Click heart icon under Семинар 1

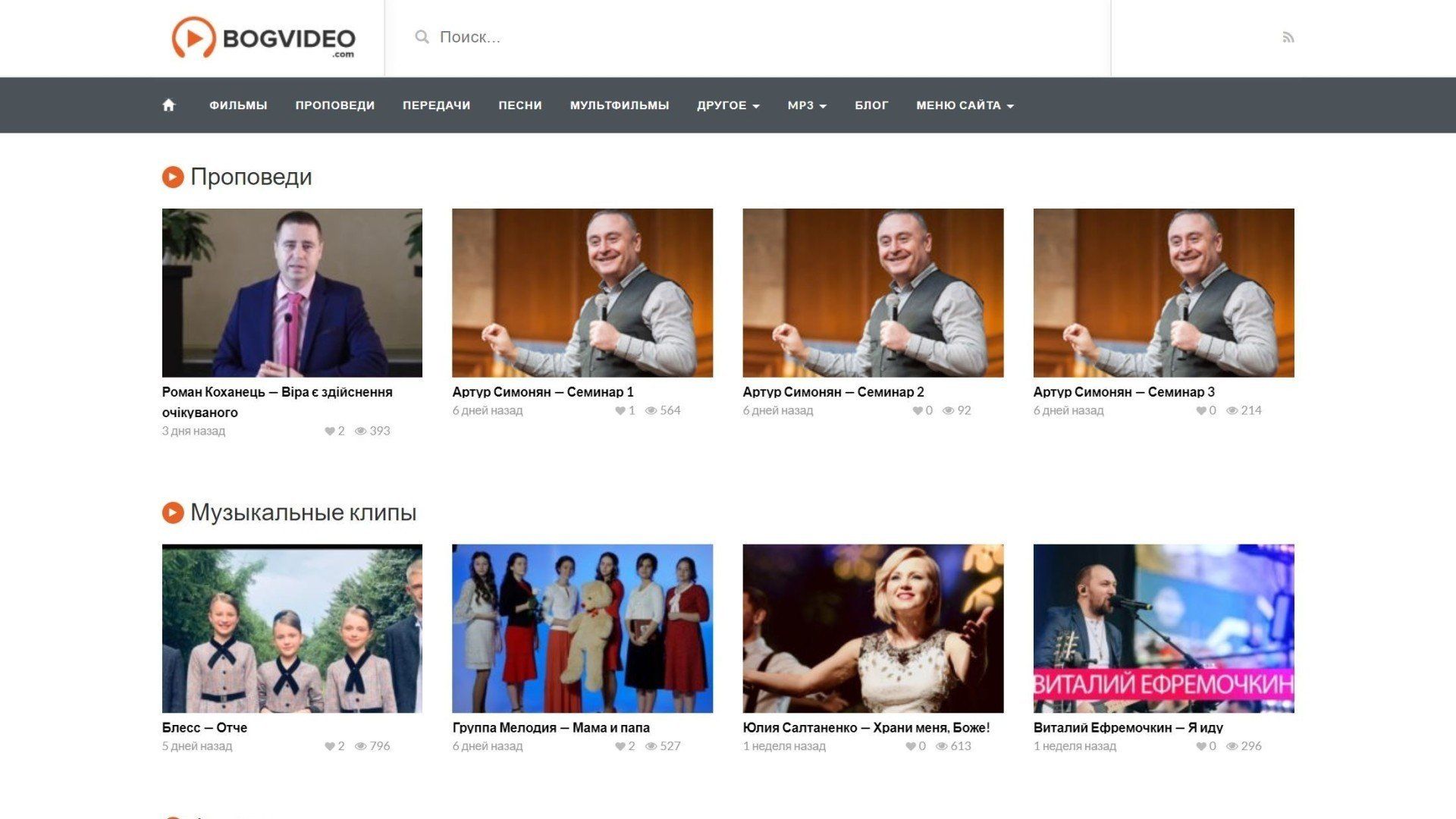[620, 410]
